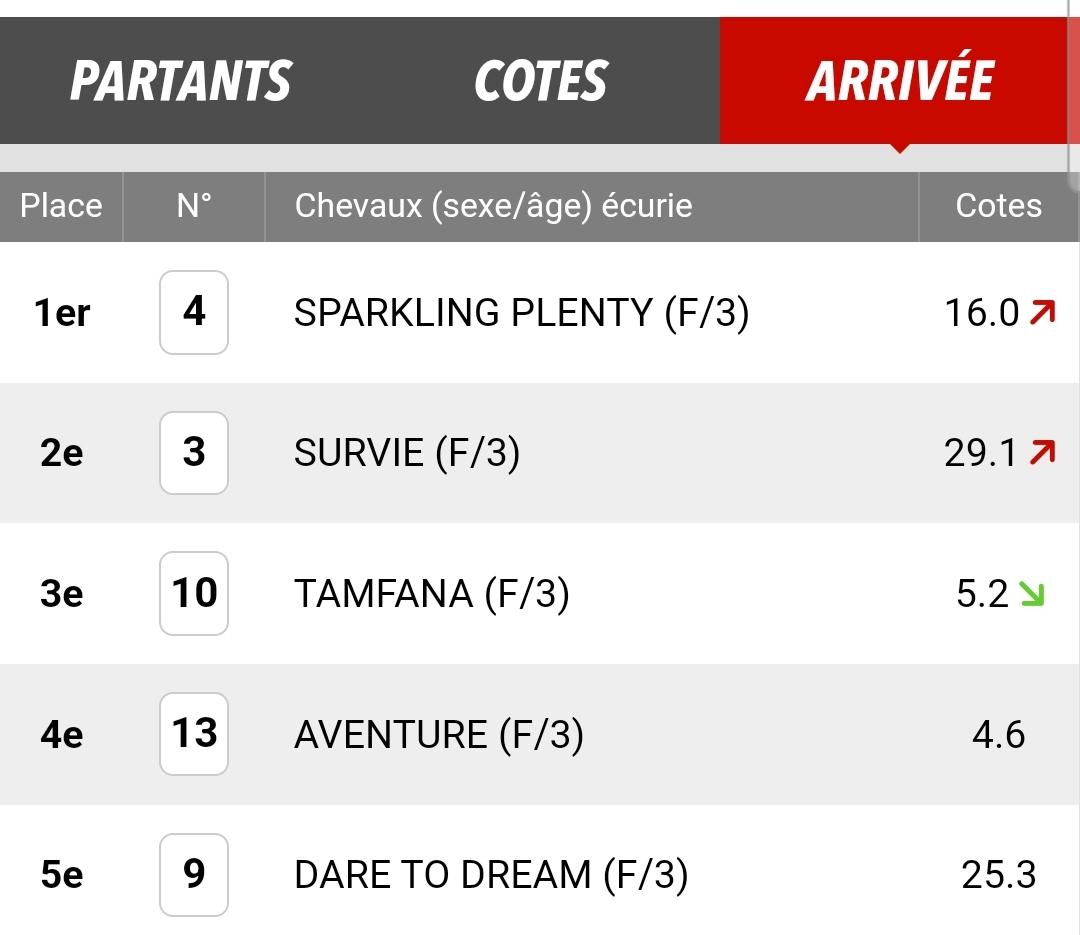Click the red up arrow beside 16.0
The image size is (1080, 935).
[x=1042, y=312]
